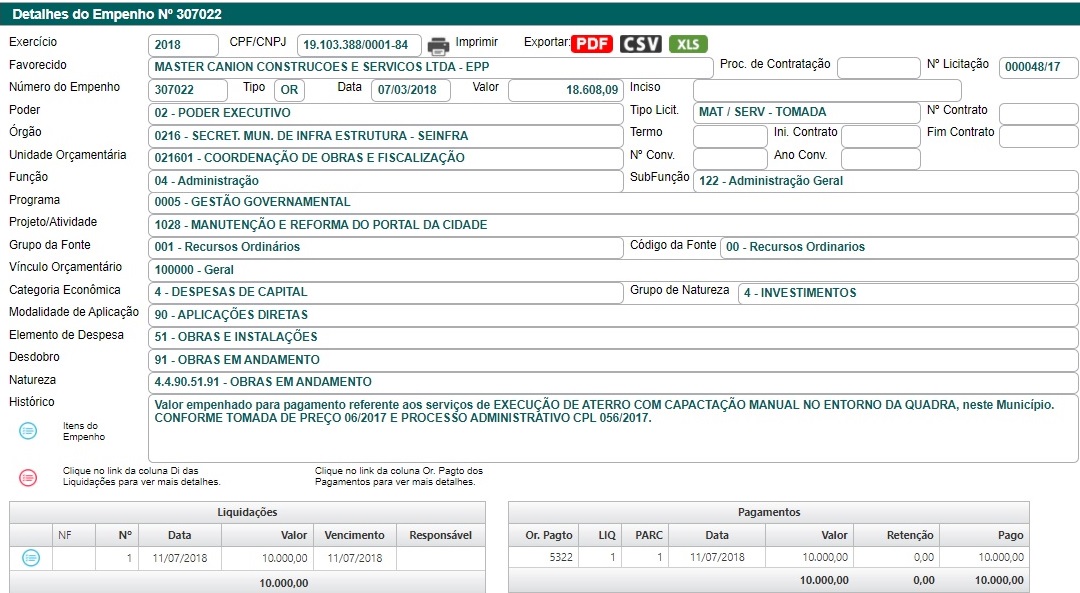Click Órgão field SECRET. MUN. DE INFRA ESTRUTURA

386,136
